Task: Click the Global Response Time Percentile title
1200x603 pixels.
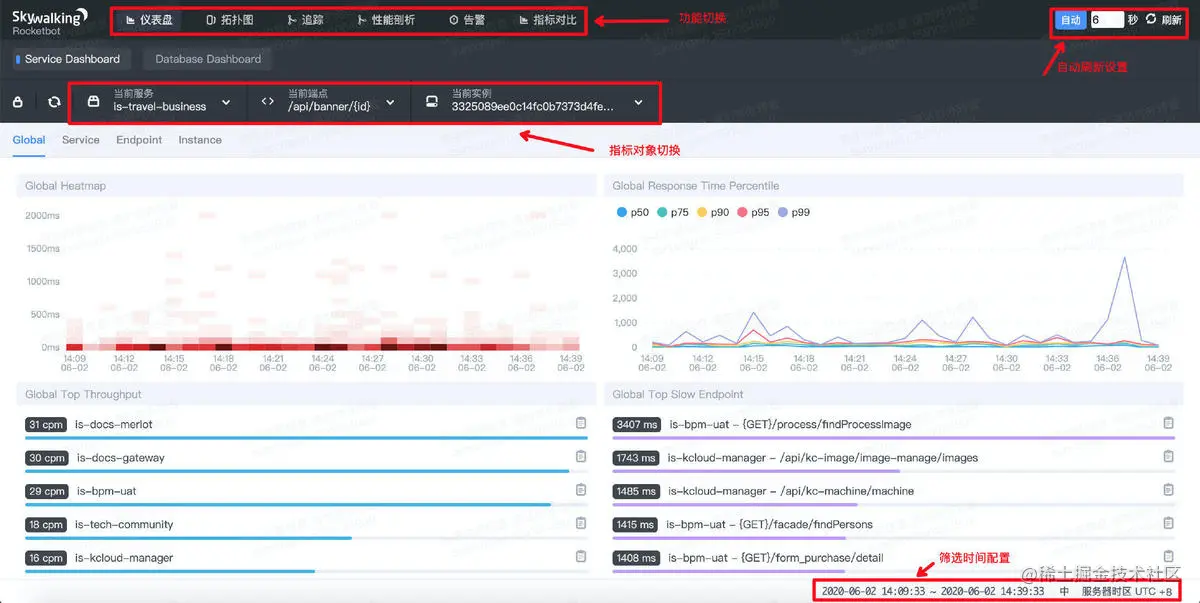Action: 695,186
